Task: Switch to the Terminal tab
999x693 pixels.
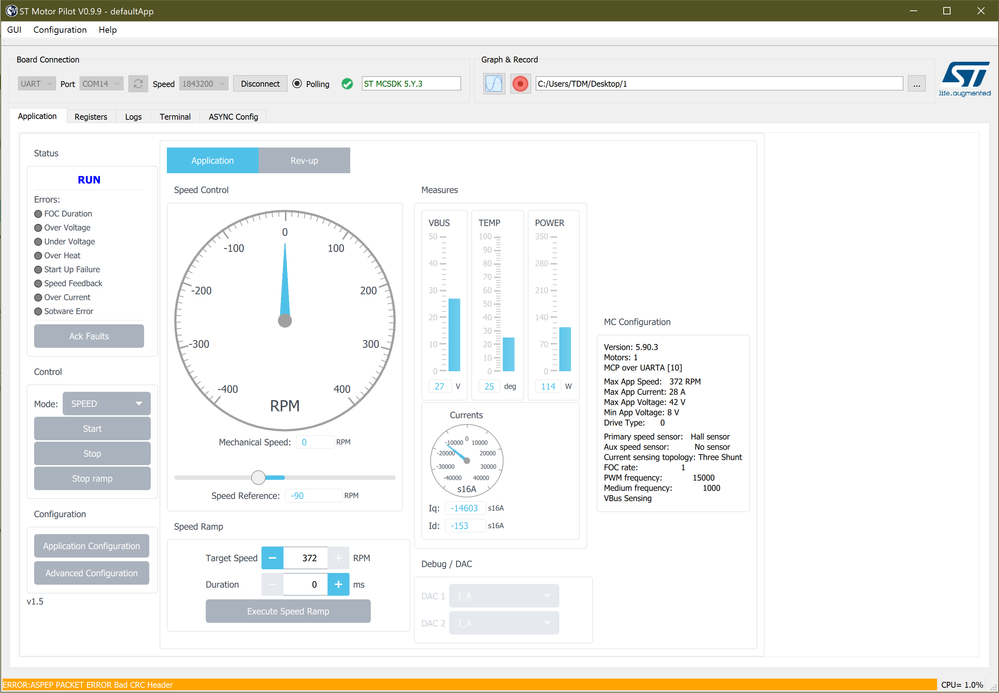Action: 175,117
